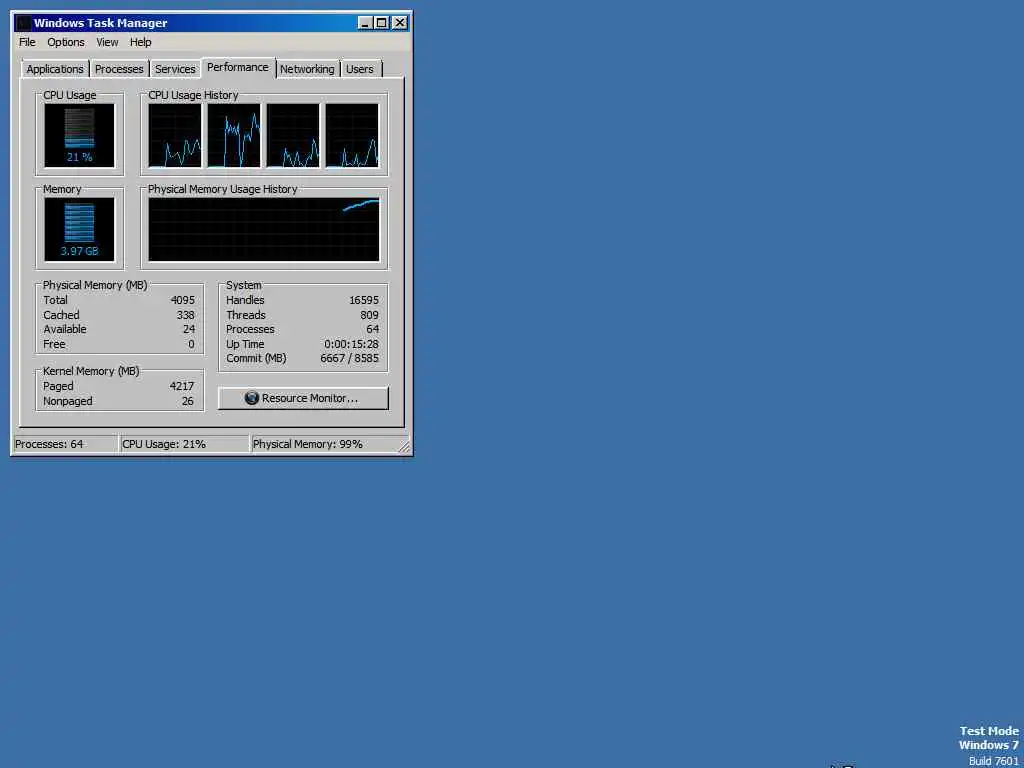This screenshot has height=768, width=1024.
Task: Switch to the Applications tab
Action: (55, 69)
